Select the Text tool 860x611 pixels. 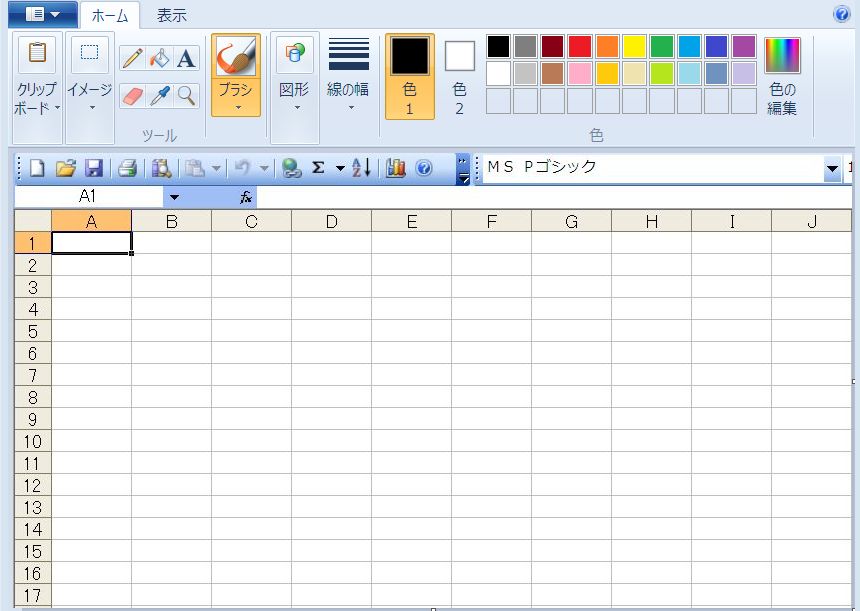[186, 58]
